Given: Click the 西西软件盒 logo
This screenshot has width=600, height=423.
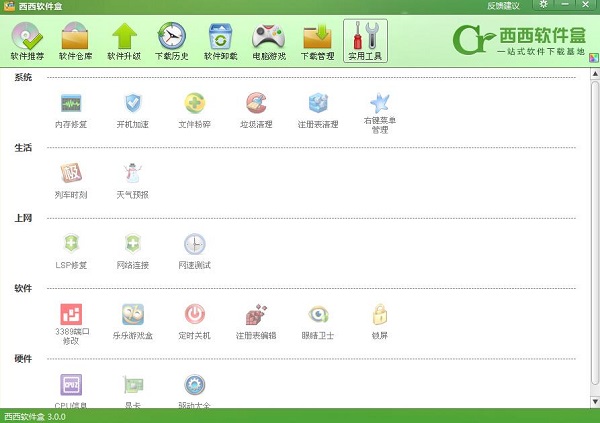Looking at the screenshot, I should [x=519, y=39].
